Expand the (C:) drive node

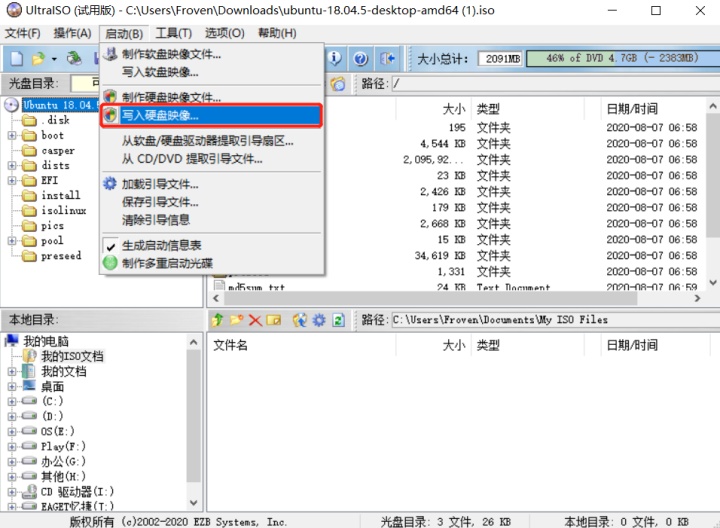click(x=12, y=401)
